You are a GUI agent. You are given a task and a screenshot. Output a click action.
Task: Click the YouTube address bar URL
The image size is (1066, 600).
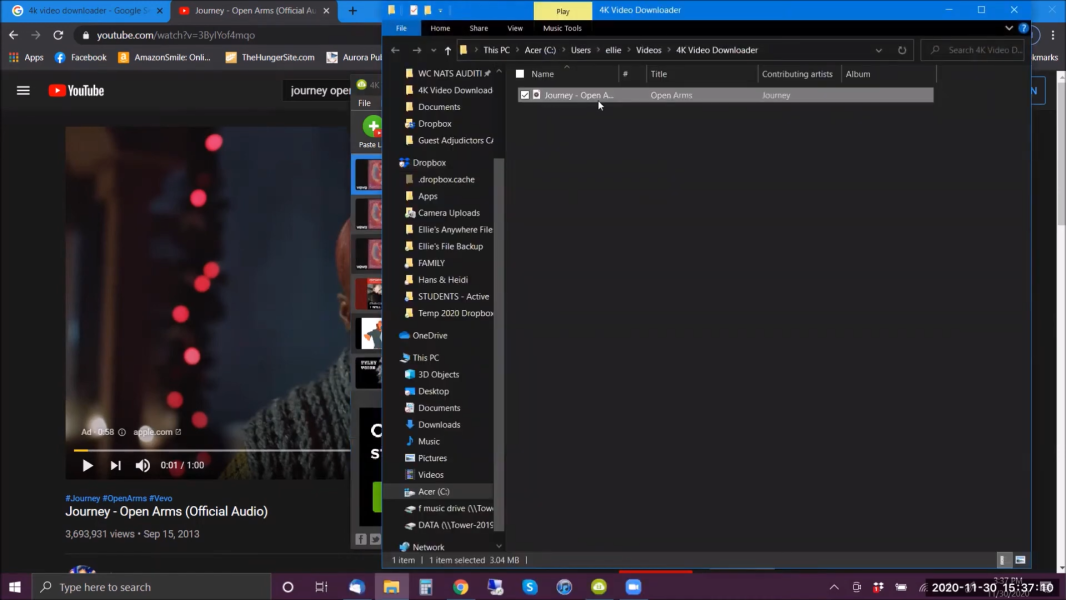click(175, 35)
